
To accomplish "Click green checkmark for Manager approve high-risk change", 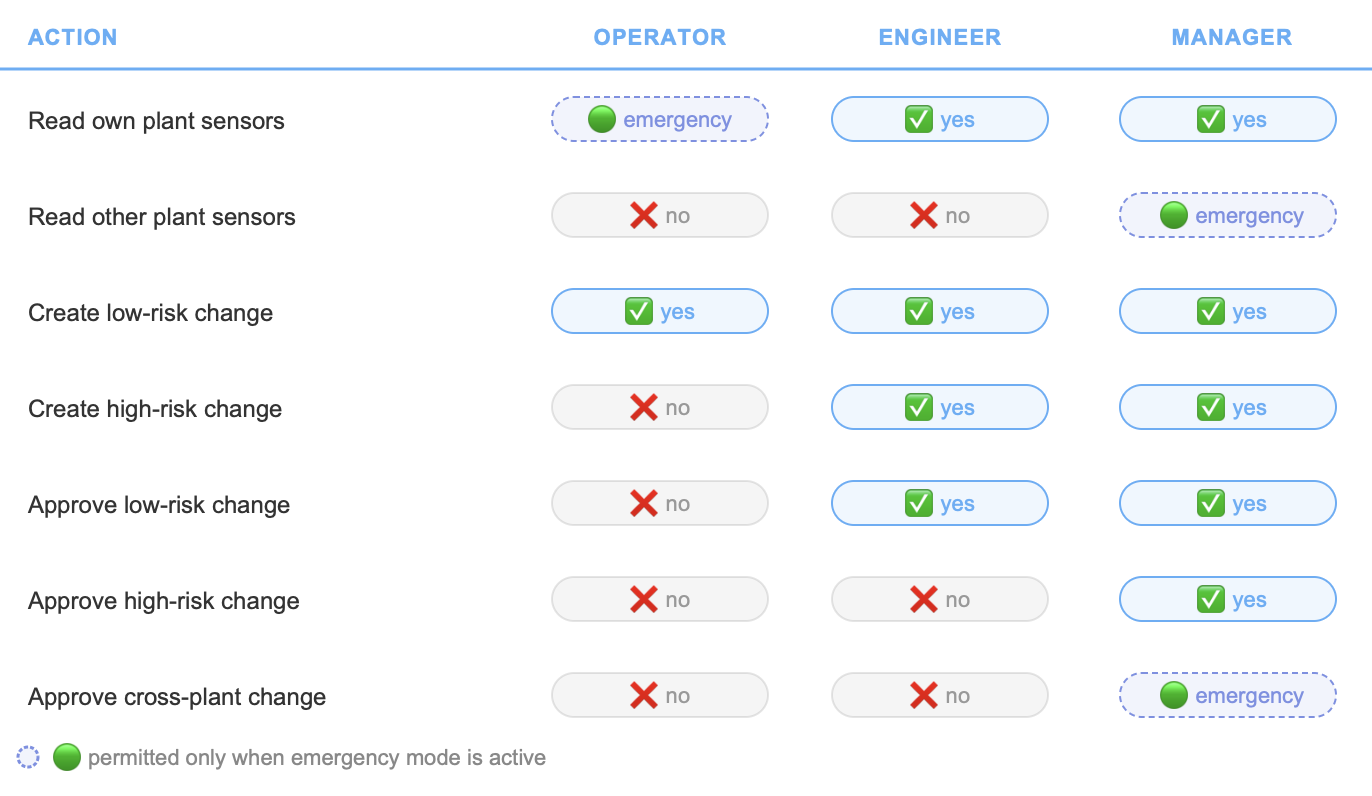I will [1211, 600].
